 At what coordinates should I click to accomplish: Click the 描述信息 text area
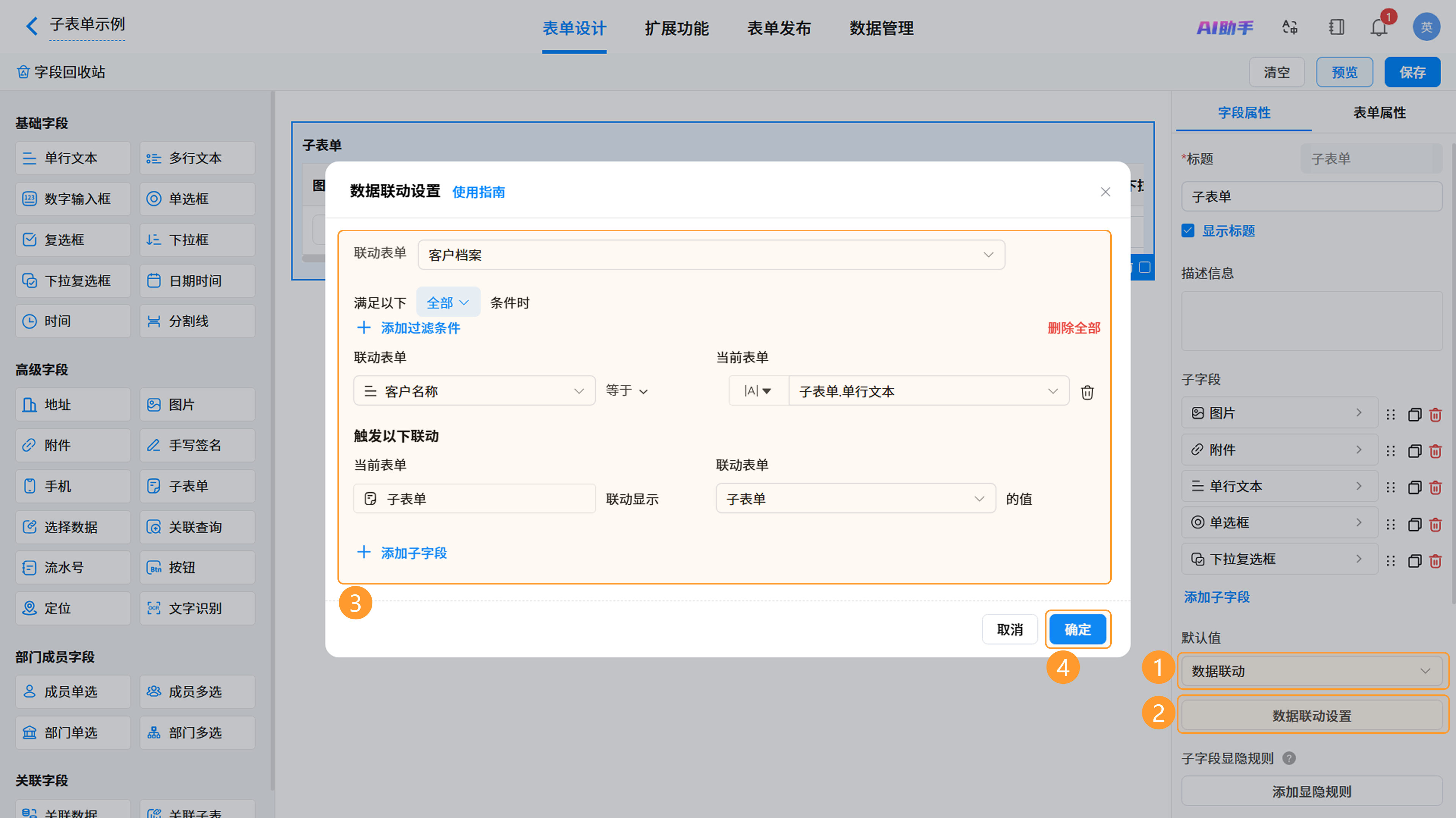1311,321
